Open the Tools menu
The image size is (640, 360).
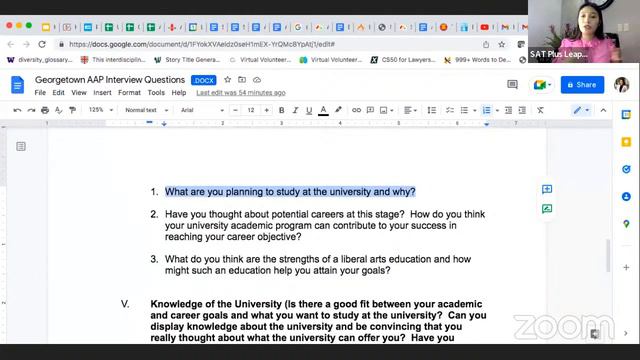pos(156,93)
